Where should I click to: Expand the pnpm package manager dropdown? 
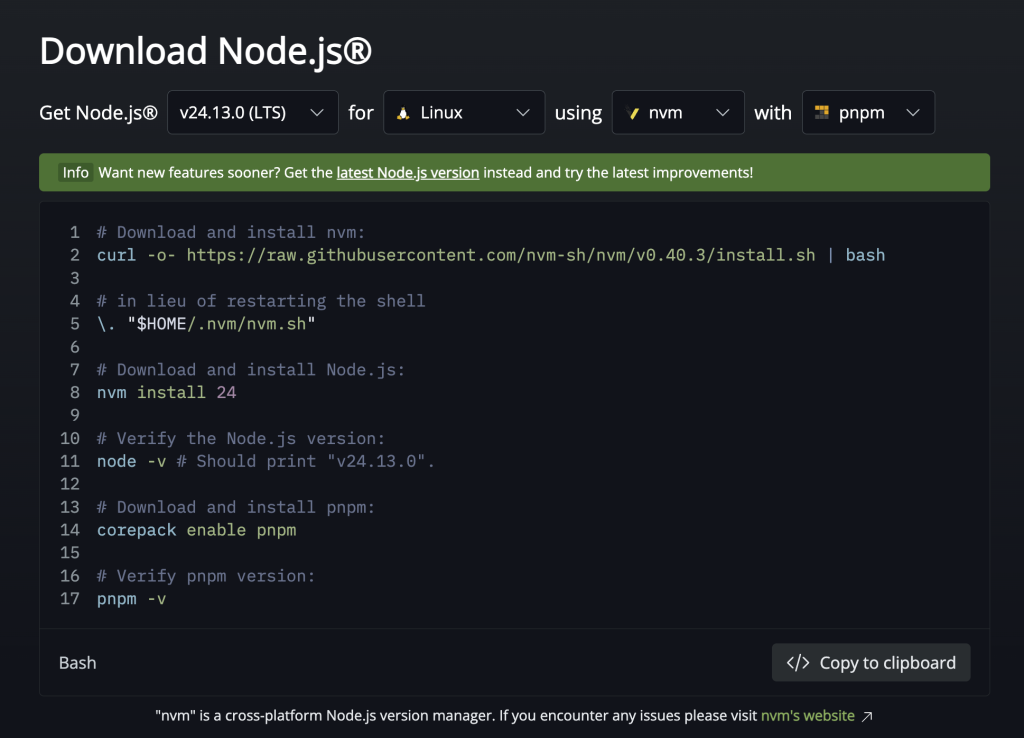868,112
